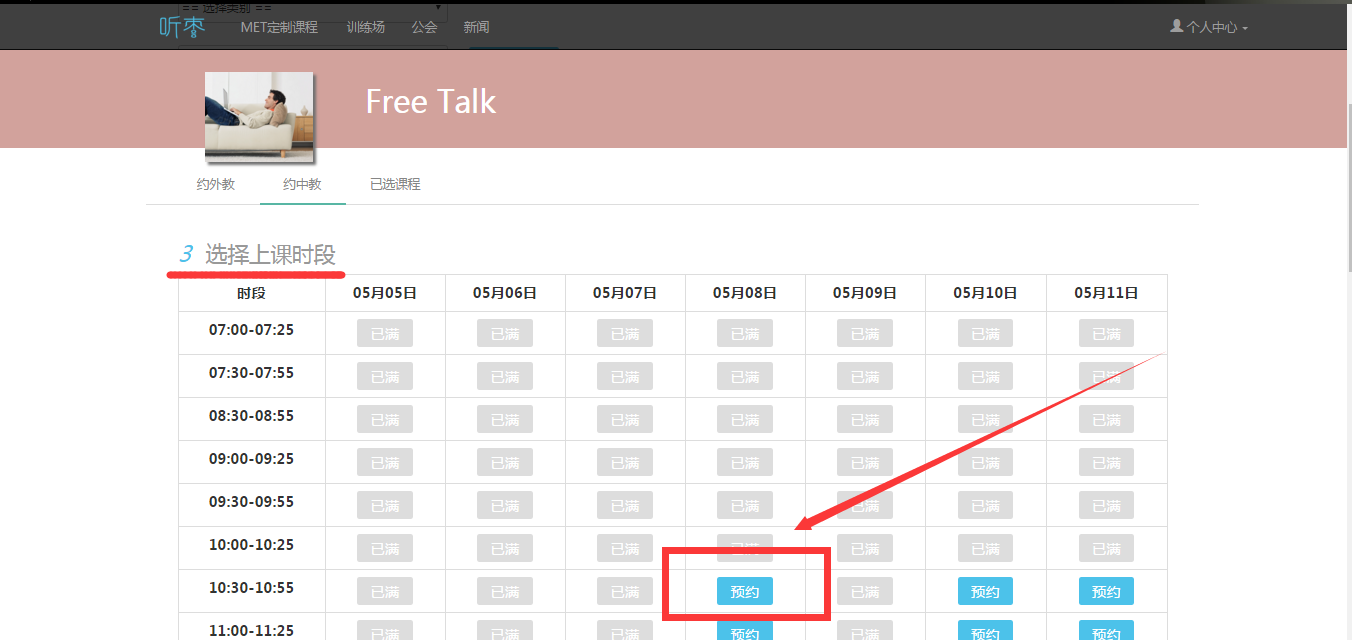Open the 新闻 navigation item
Viewport: 1352px width, 640px height.
point(476,27)
